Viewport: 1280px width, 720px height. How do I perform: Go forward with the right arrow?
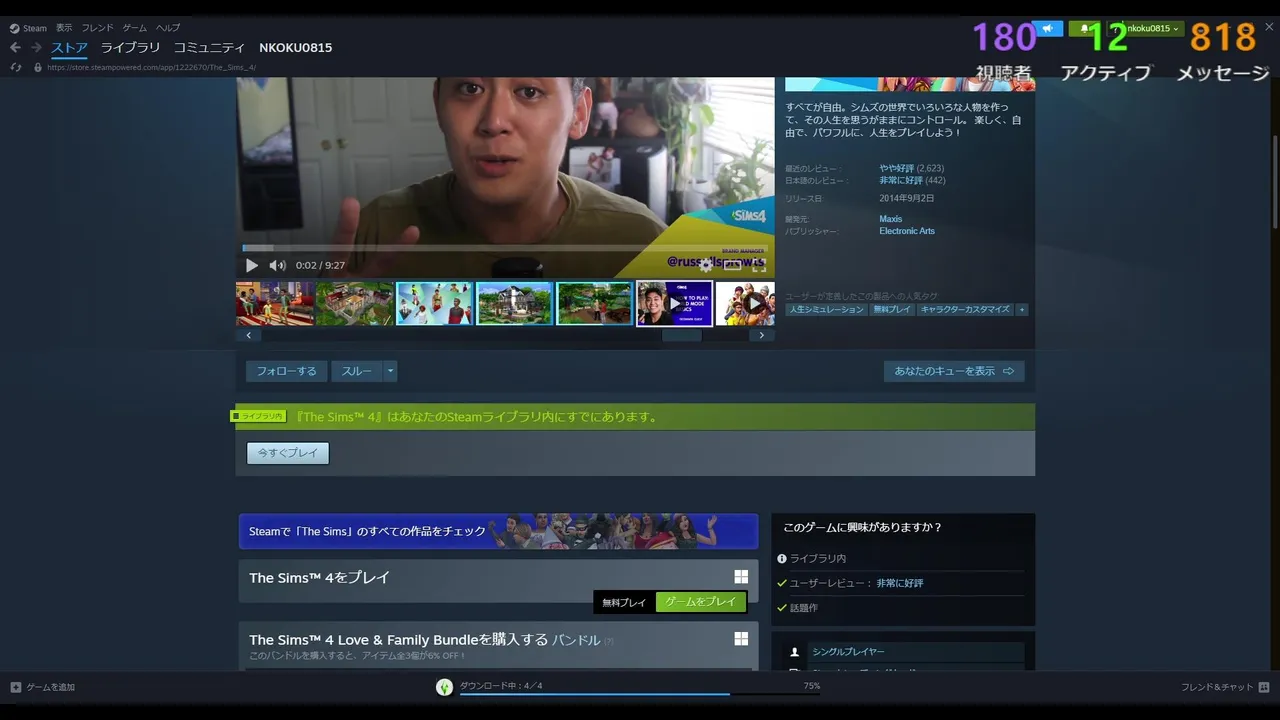click(36, 47)
